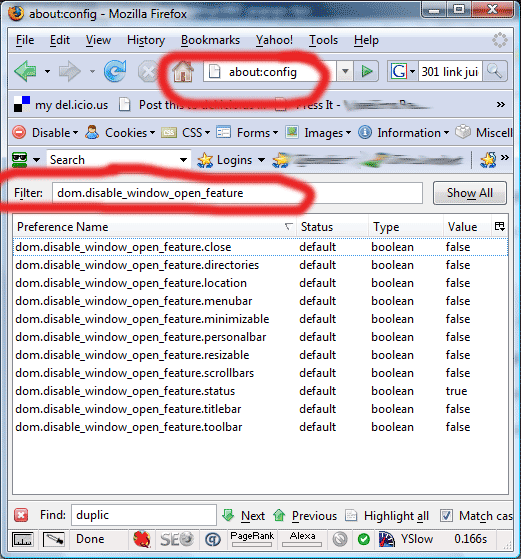This screenshot has height=559, width=521.
Task: Open the CSS developer toolbar menu
Action: [x=185, y=133]
